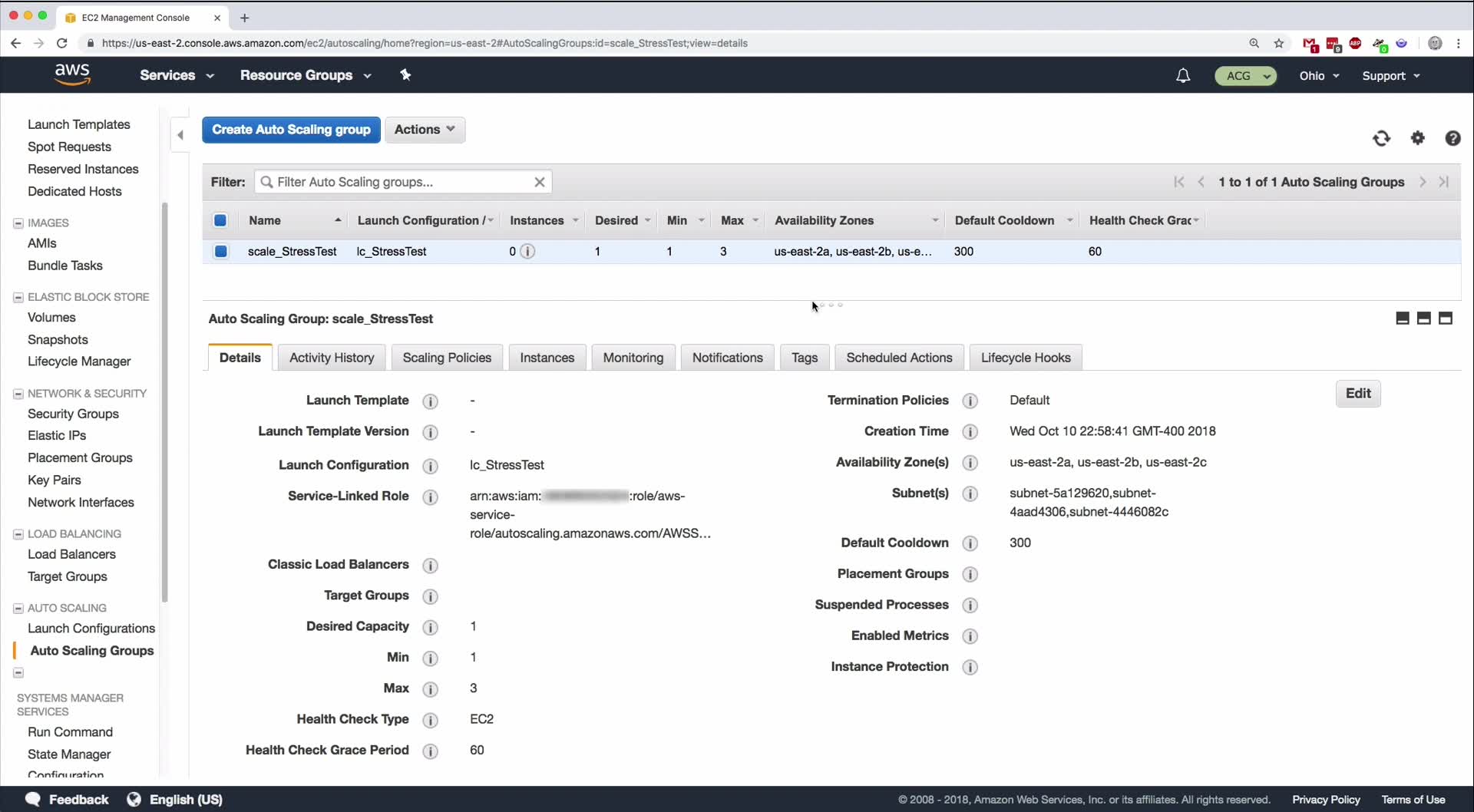Open the help question mark icon

coord(1453,138)
